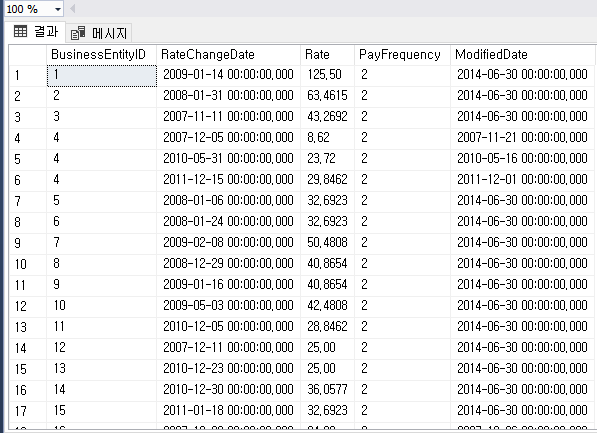Click highlighted BusinessEntityID cell in row 1
597x433 pixels.
[x=102, y=75]
